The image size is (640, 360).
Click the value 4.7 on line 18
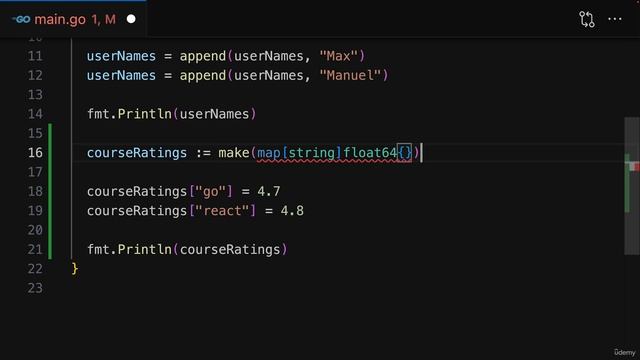point(269,191)
